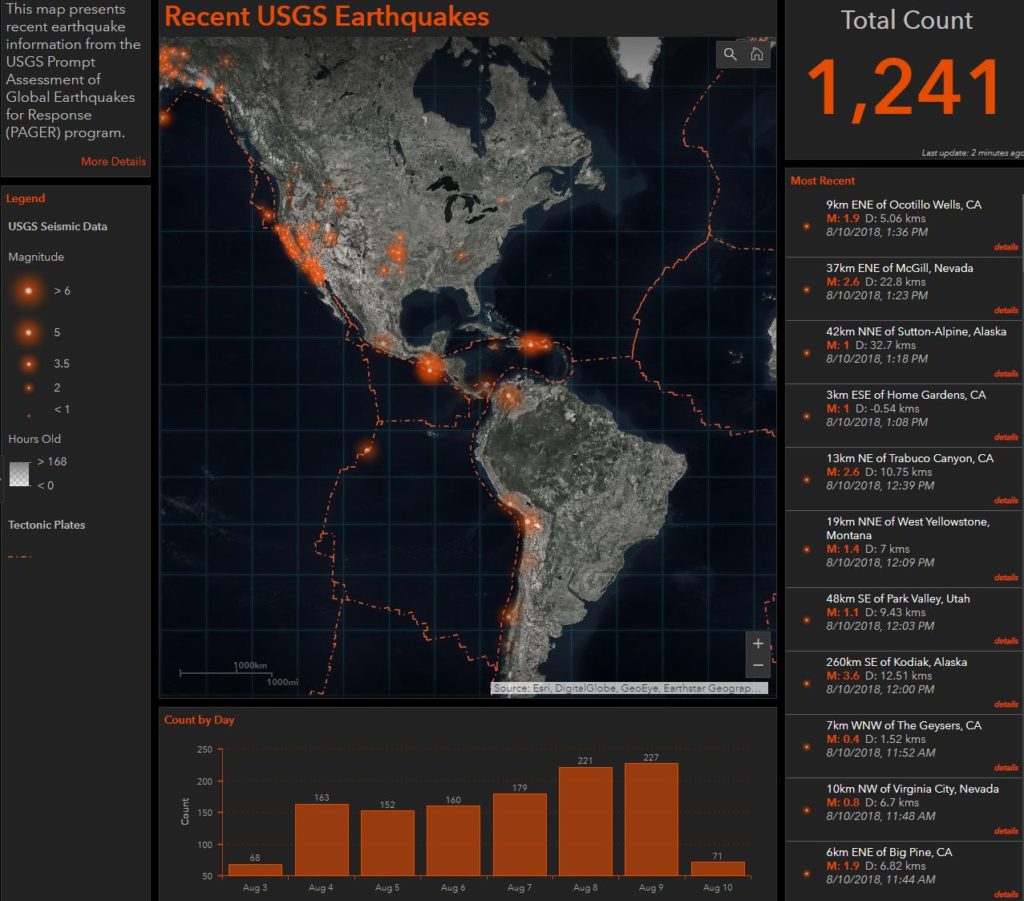This screenshot has height=901, width=1024.
Task: Open details for the McGill, Nevada earthquake
Action: point(1005,310)
